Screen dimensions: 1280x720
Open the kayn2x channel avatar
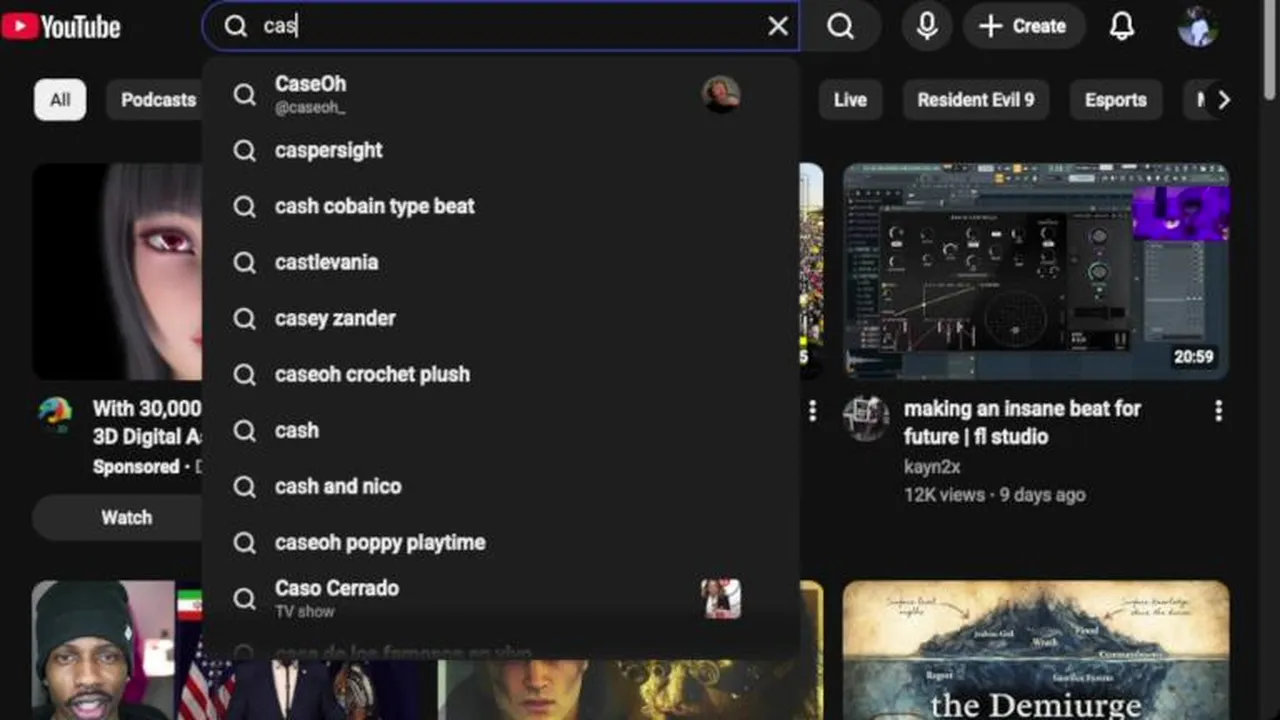click(865, 418)
